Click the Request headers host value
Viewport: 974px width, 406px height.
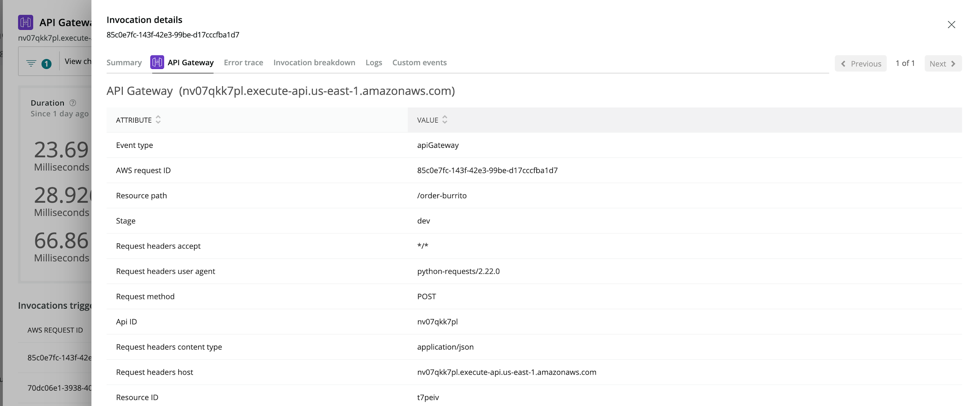[x=507, y=372]
